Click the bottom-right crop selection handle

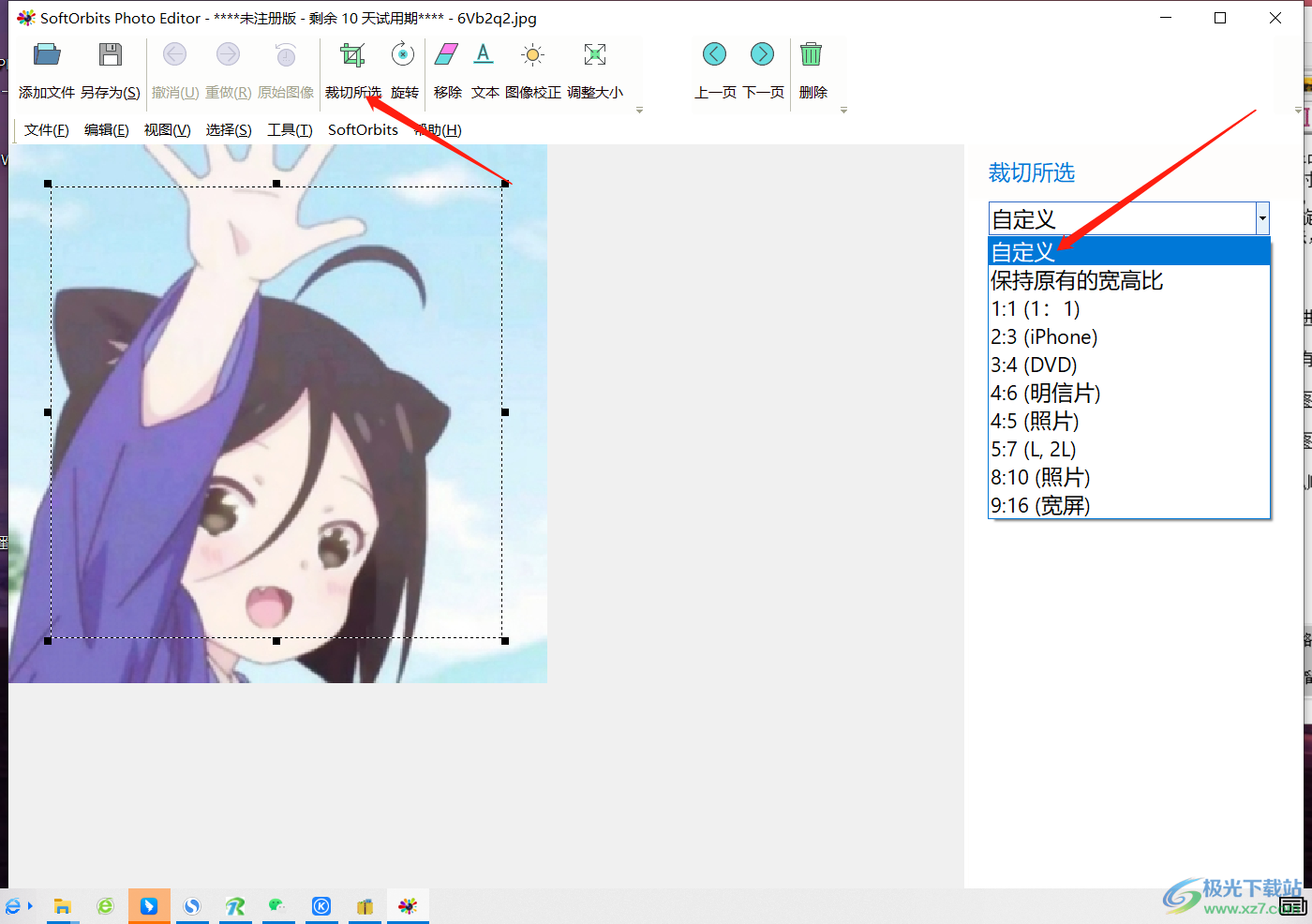[505, 641]
